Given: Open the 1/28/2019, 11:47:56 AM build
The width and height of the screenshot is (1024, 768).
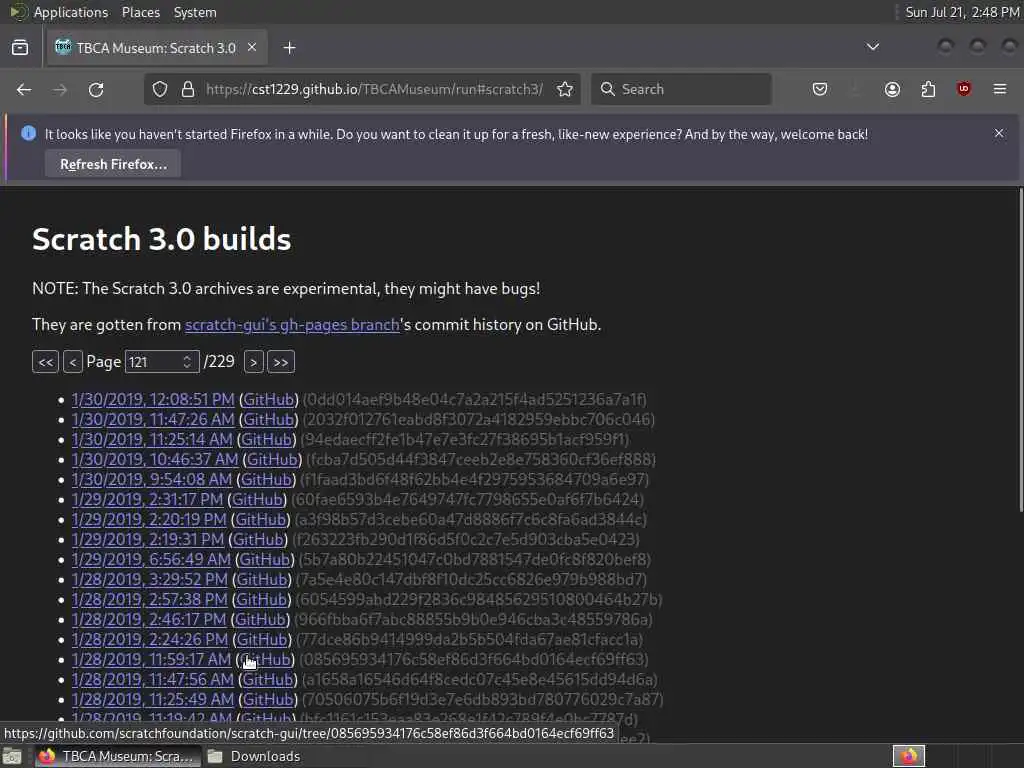Looking at the screenshot, I should point(153,679).
